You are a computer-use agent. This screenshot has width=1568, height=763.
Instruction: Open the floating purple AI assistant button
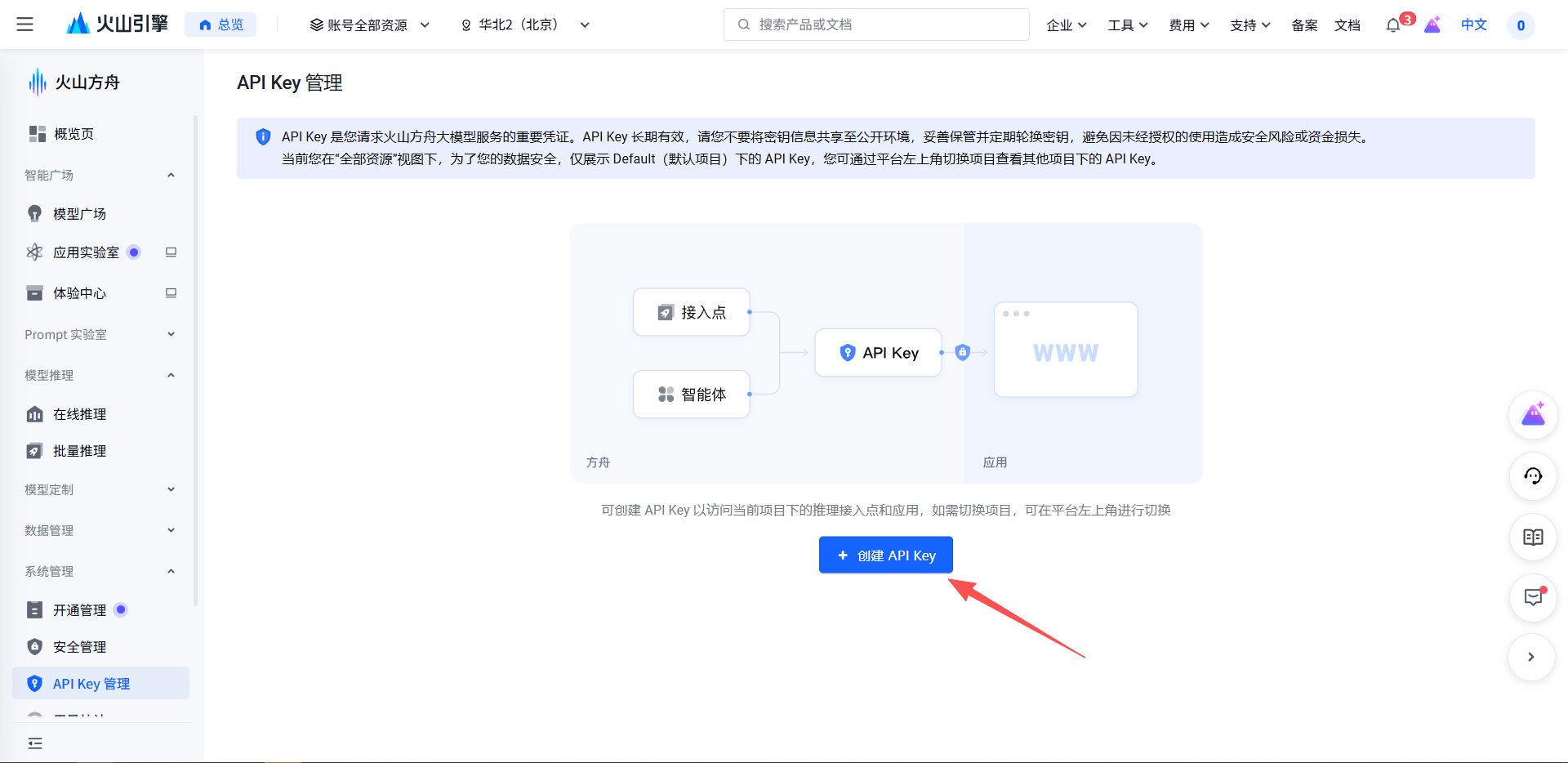pos(1532,415)
